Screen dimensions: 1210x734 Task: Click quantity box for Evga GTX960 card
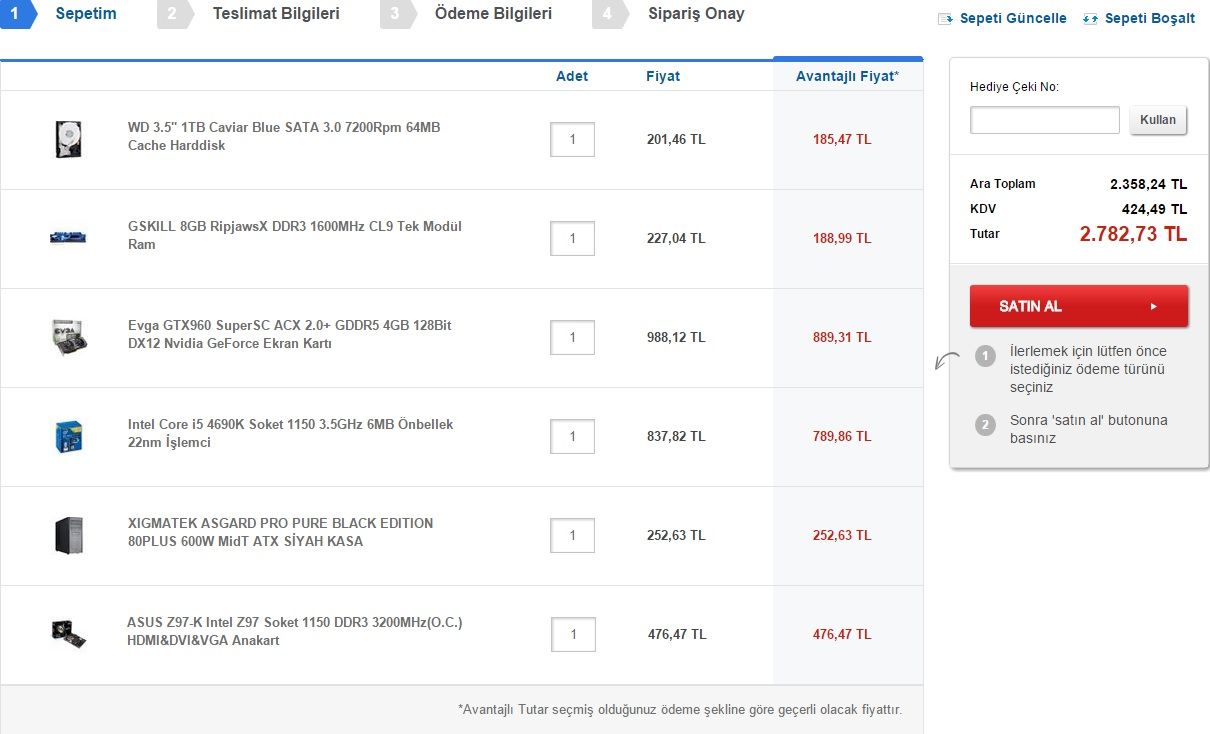[572, 337]
